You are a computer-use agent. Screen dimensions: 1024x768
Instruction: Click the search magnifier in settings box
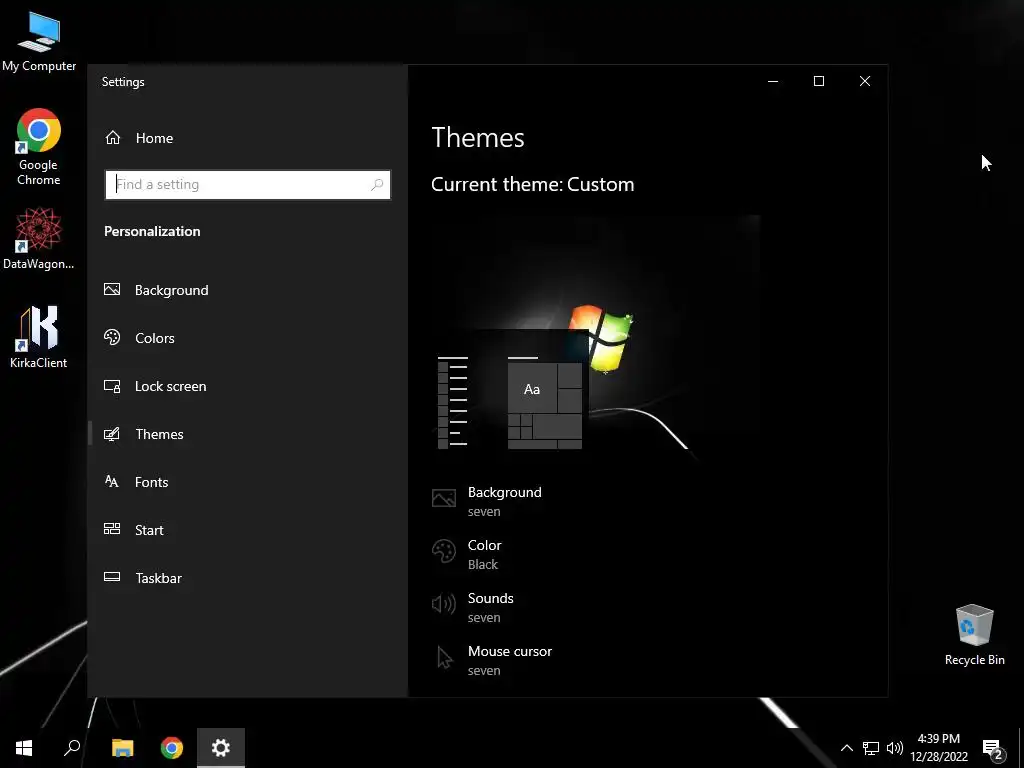377,185
